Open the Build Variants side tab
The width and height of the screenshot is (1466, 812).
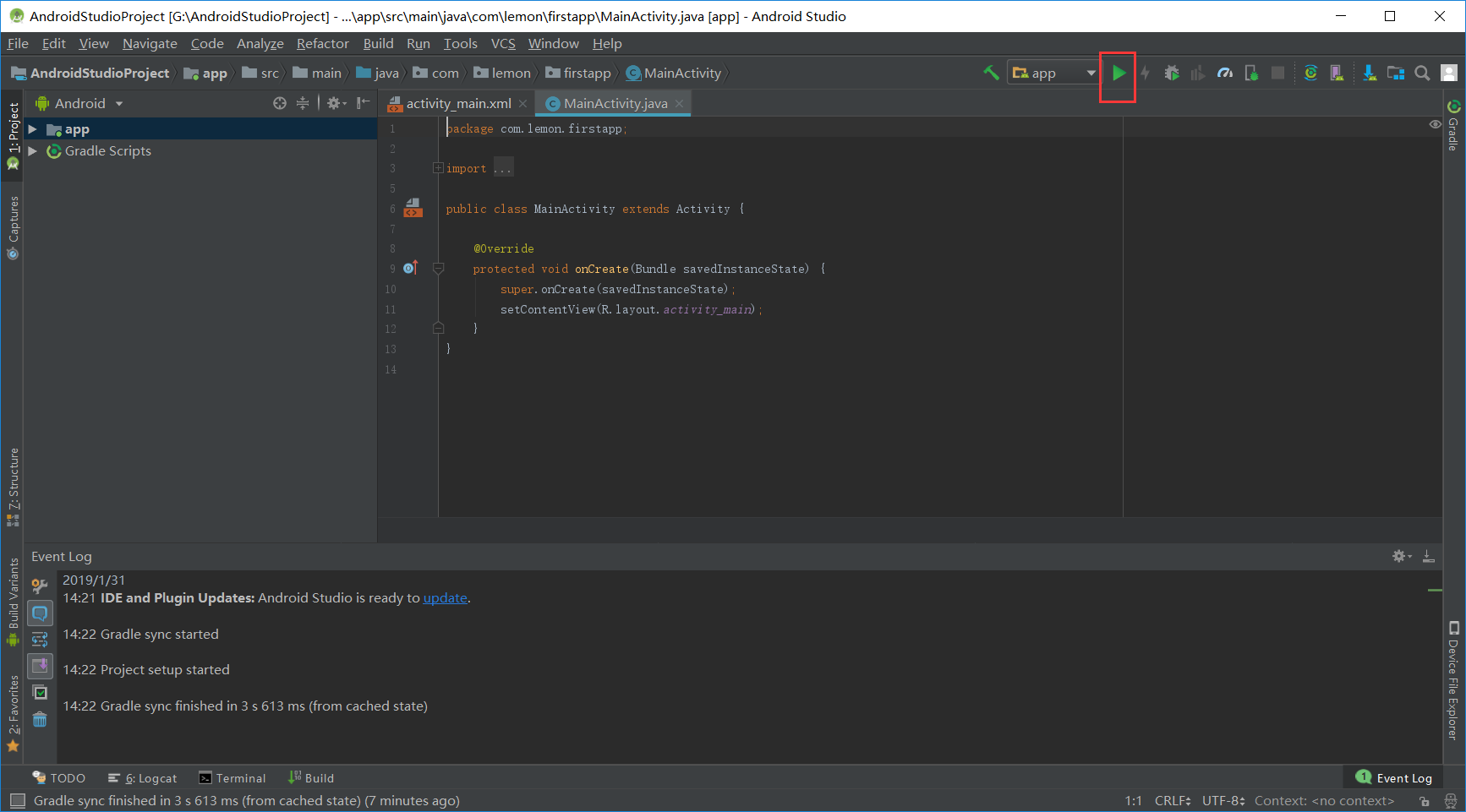pos(13,602)
